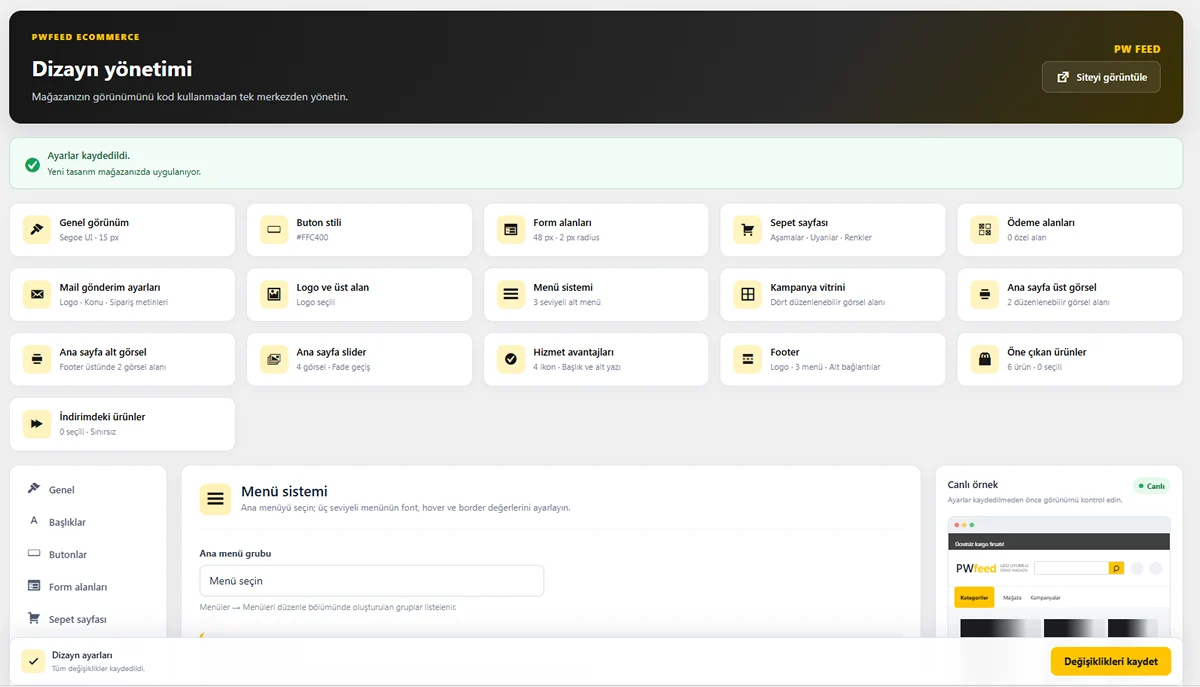This screenshot has height=687, width=1200.
Task: Click the Siteyi görüntüle button
Action: pos(1101,77)
